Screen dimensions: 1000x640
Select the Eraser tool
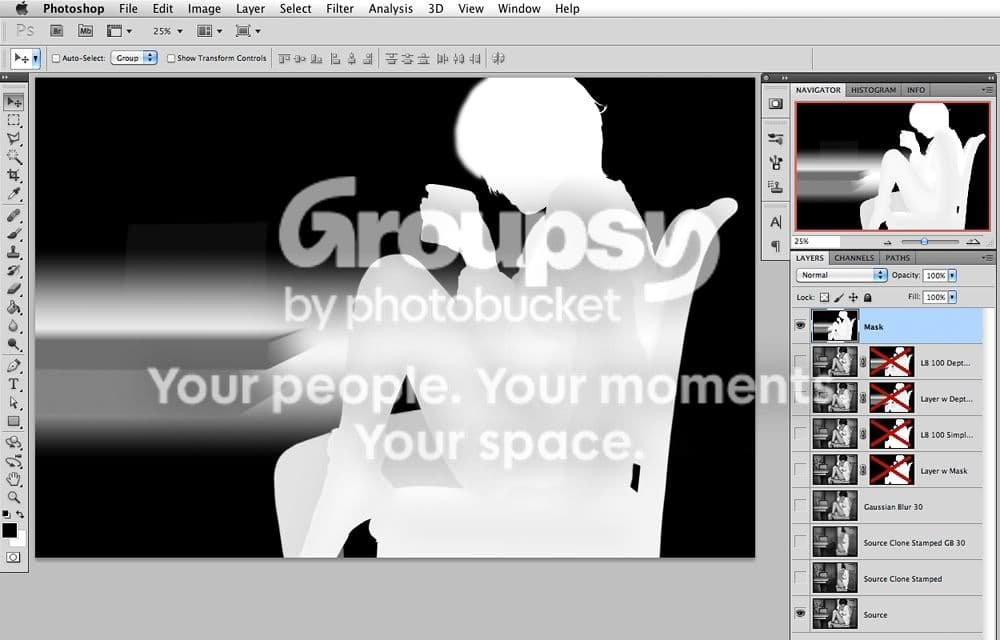pyautogui.click(x=13, y=288)
